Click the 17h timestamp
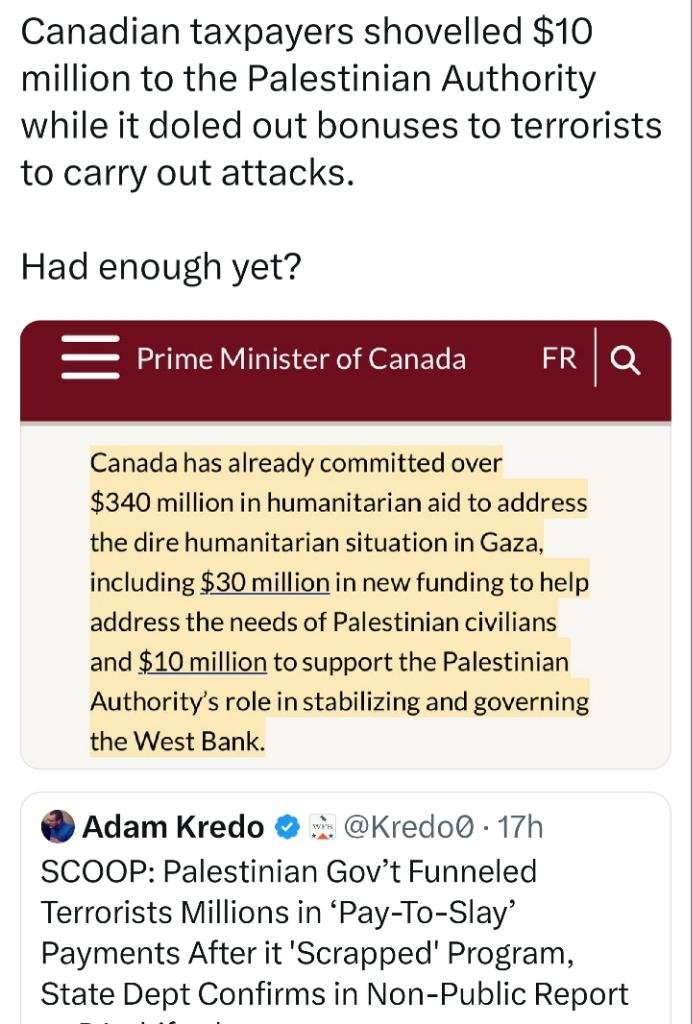The image size is (692, 1024). pyautogui.click(x=520, y=827)
